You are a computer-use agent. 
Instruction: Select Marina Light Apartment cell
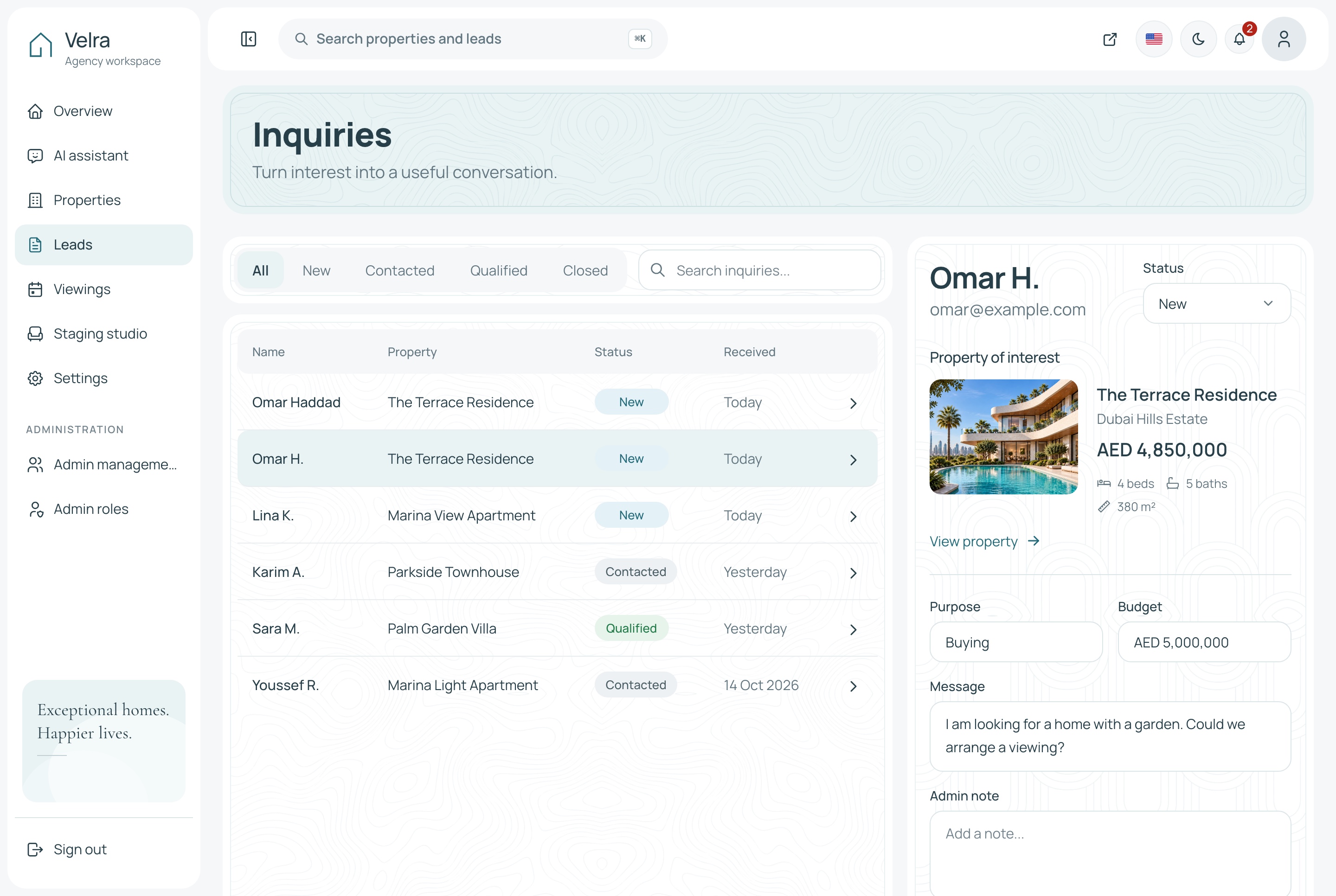(x=462, y=685)
